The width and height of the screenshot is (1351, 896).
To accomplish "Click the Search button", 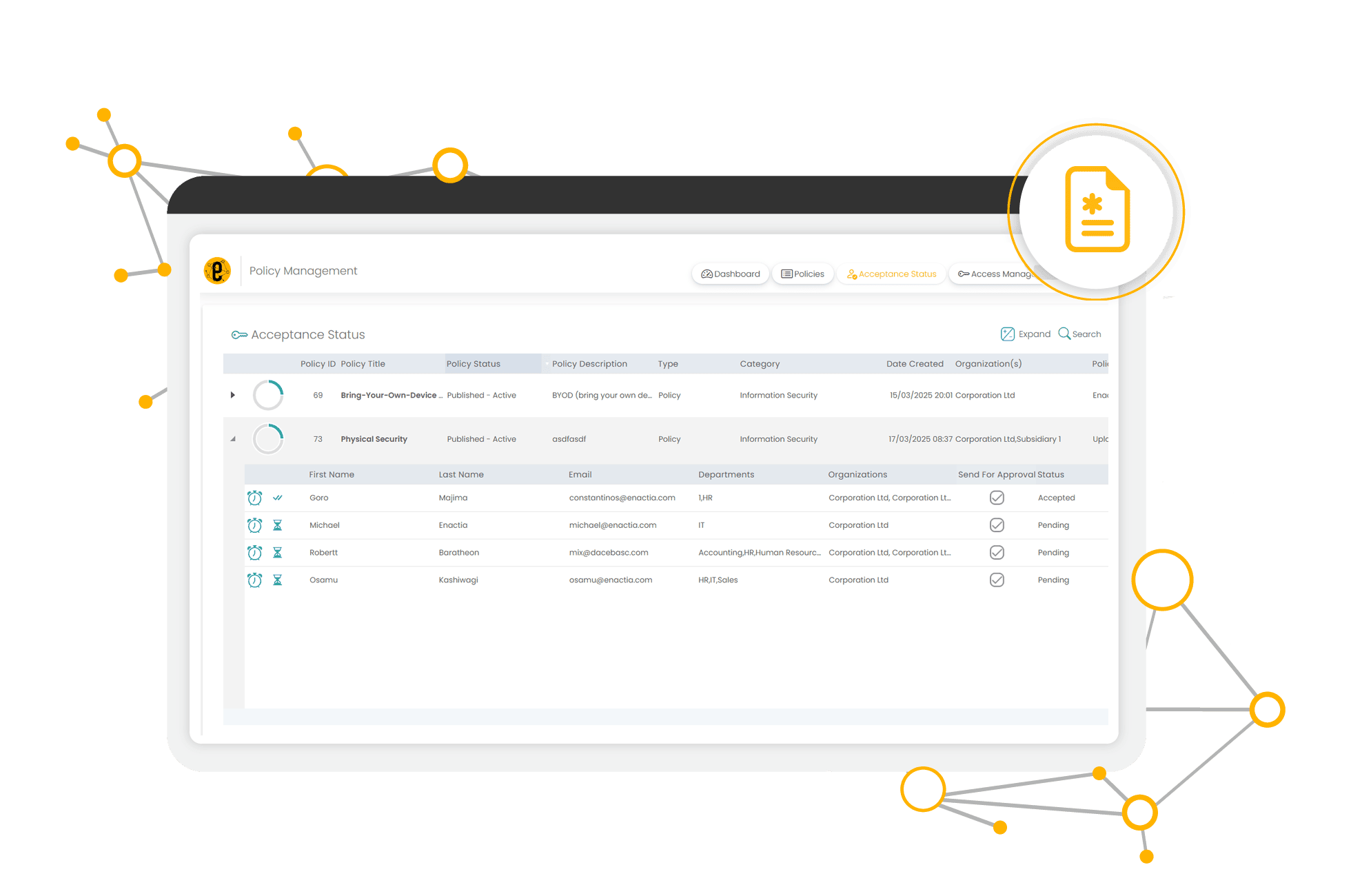I will [x=1079, y=334].
